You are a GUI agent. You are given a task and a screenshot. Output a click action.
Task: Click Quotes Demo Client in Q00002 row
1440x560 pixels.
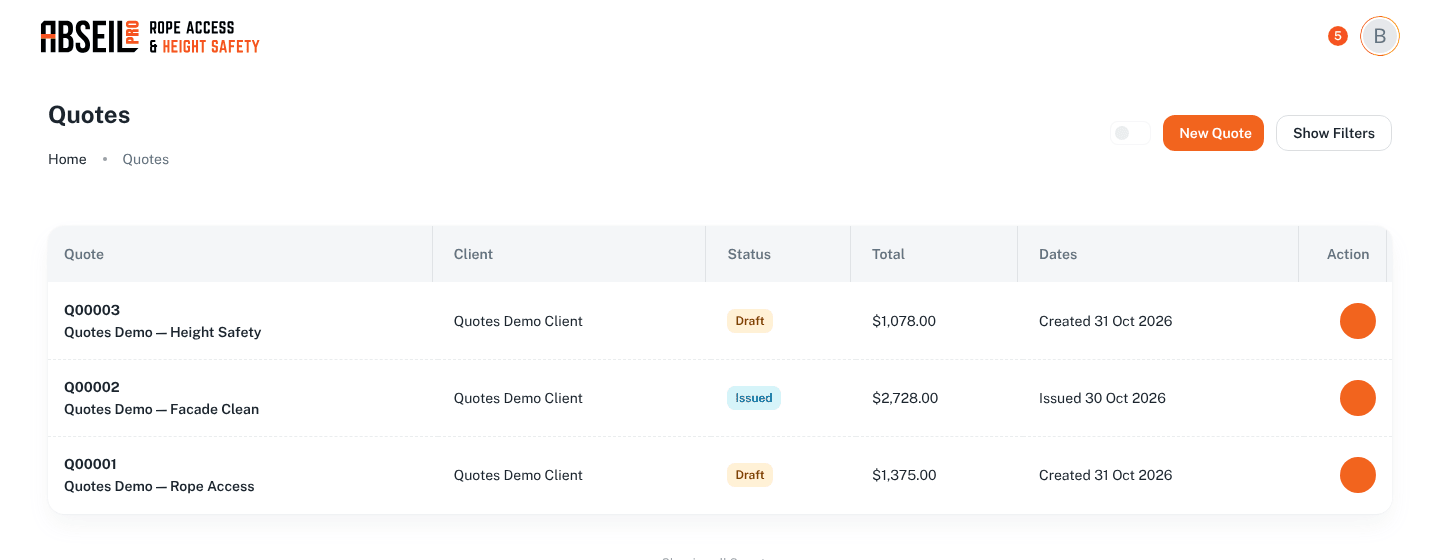[x=518, y=398]
